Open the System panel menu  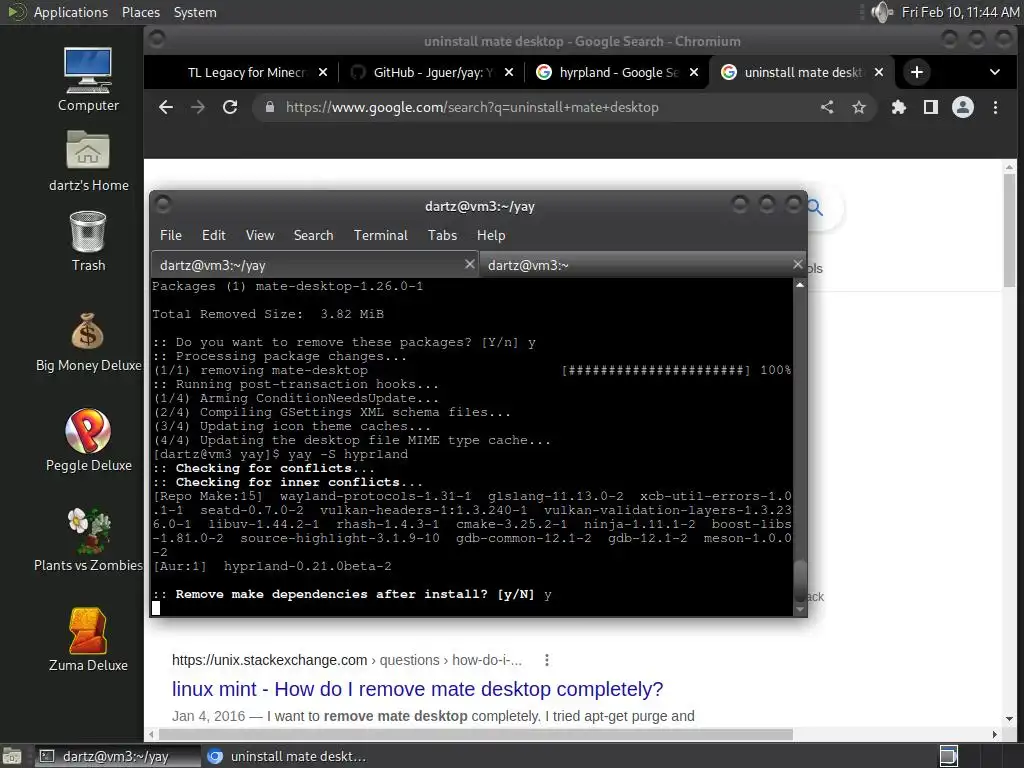(195, 12)
